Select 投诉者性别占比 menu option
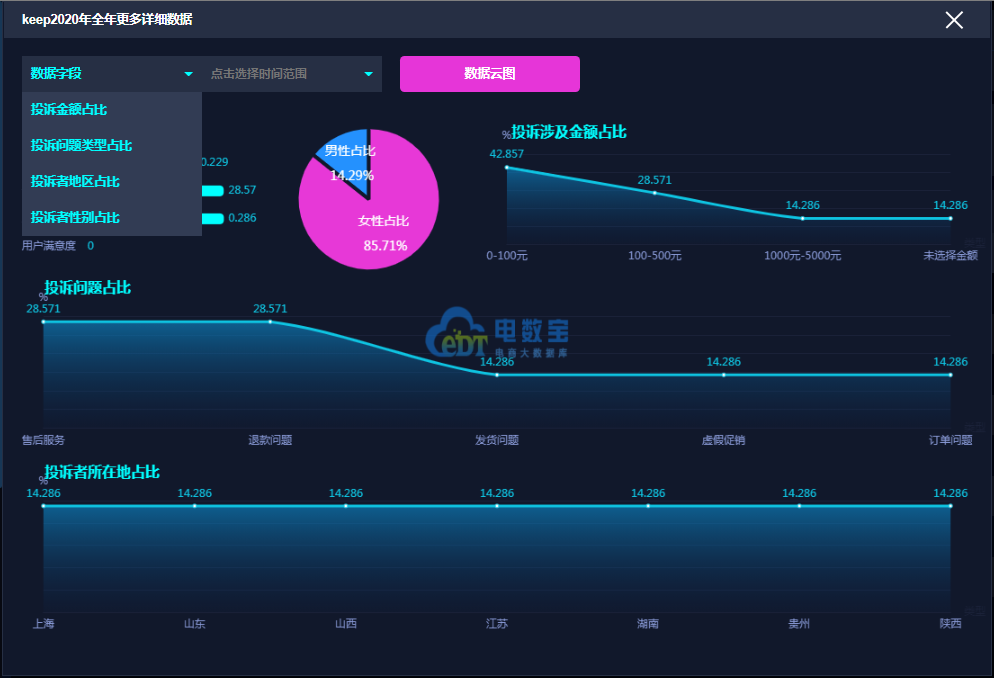Screen dimensions: 994x678 pyautogui.click(x=112, y=217)
